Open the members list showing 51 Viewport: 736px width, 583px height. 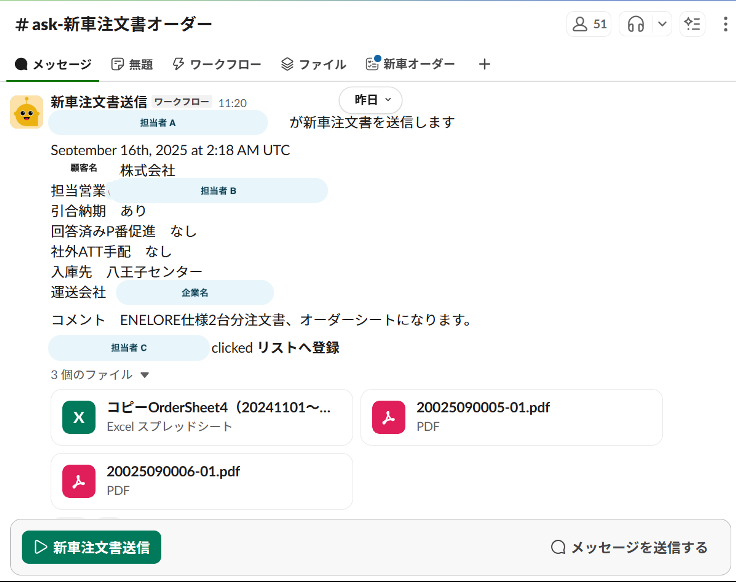tap(588, 24)
